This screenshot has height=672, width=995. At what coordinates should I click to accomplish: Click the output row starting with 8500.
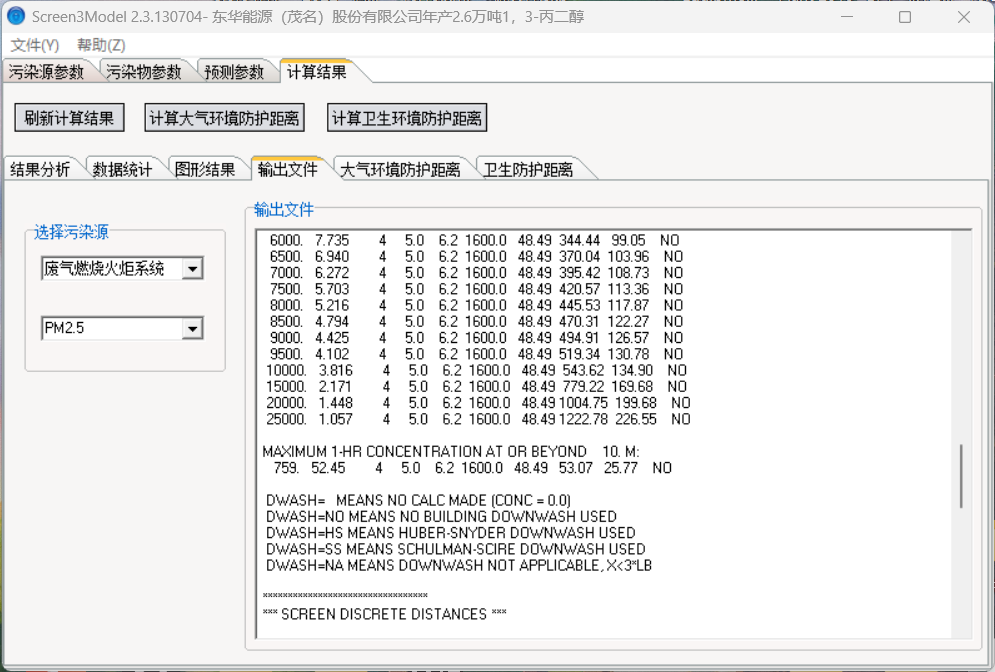tap(476, 322)
